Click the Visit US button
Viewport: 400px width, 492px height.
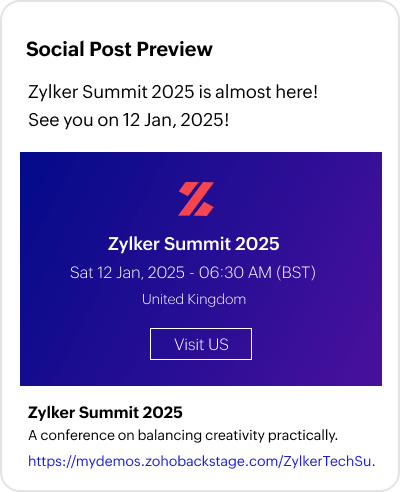coord(201,344)
